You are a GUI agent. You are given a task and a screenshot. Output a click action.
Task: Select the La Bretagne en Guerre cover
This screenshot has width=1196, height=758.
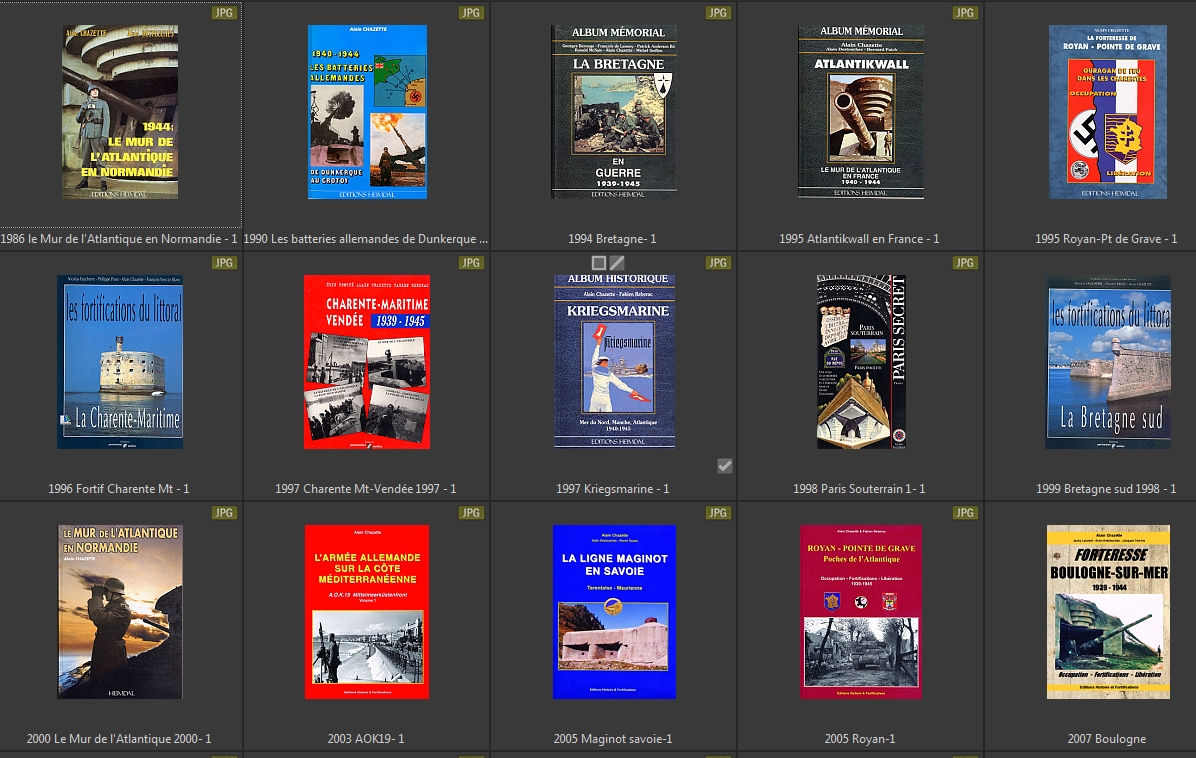[x=614, y=112]
